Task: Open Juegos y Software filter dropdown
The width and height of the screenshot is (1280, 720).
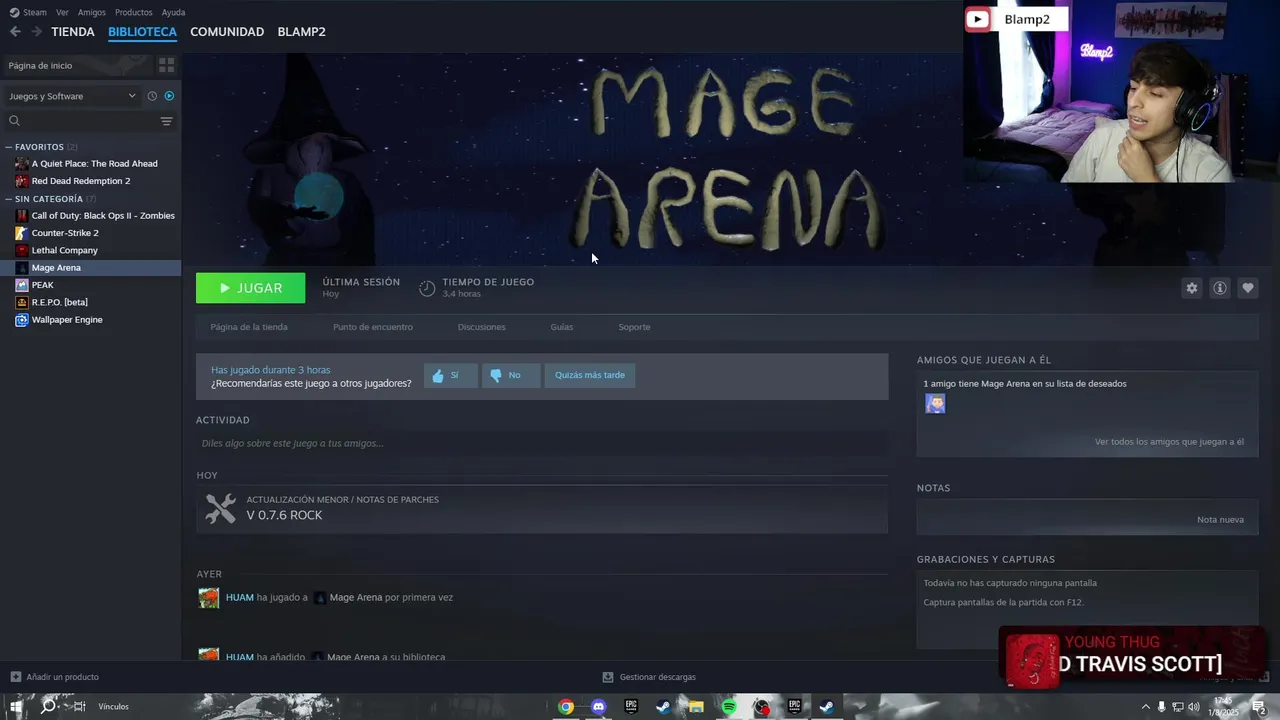Action: coord(72,96)
